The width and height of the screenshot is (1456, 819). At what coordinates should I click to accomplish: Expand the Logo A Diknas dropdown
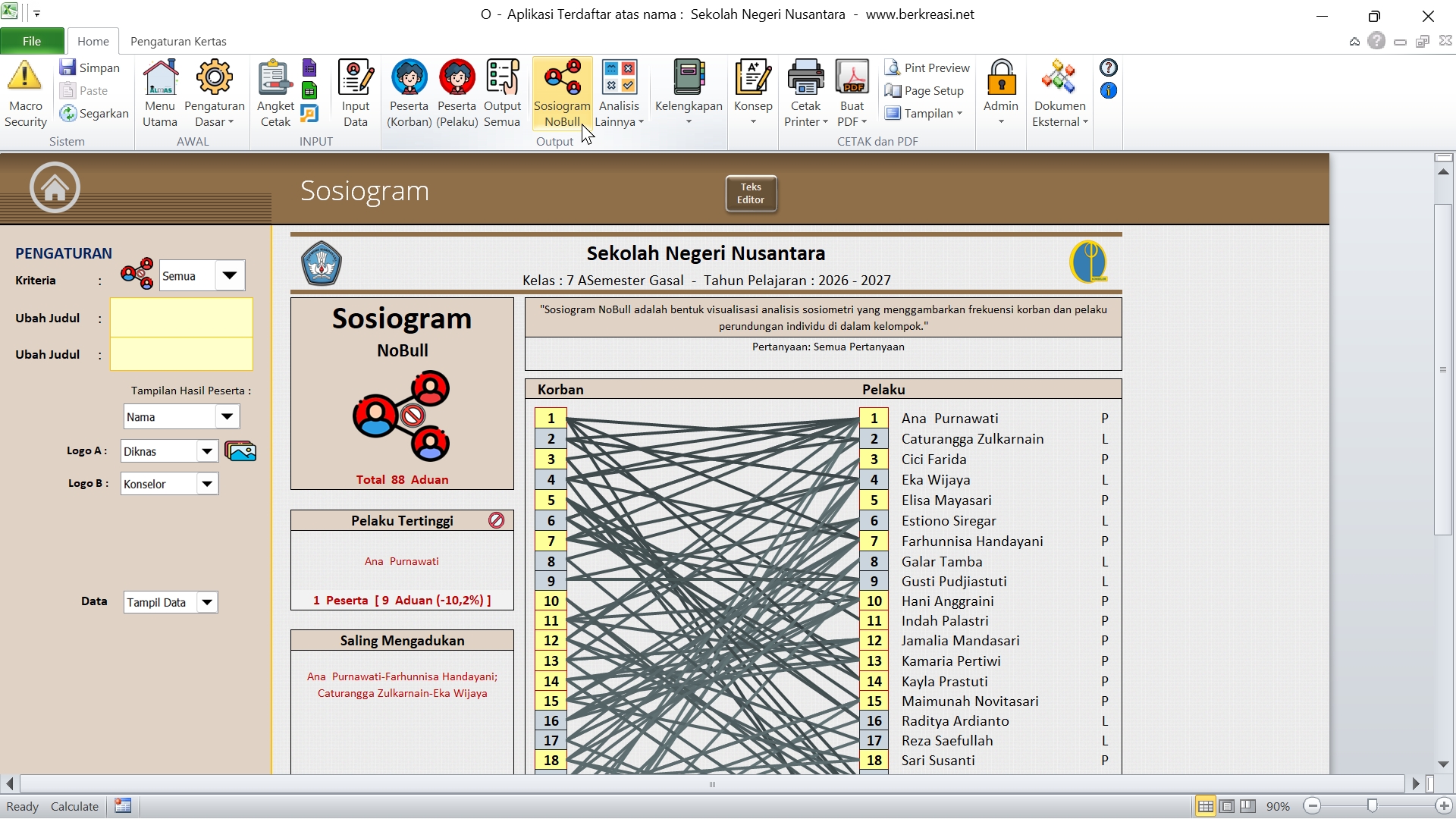click(x=207, y=451)
